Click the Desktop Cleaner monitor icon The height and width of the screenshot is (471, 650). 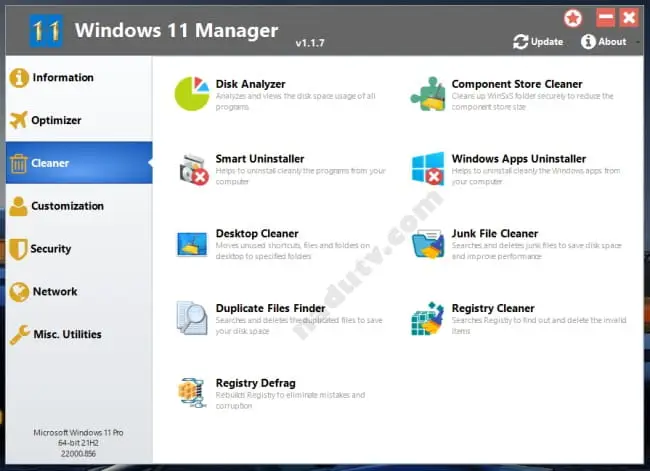[x=192, y=244]
